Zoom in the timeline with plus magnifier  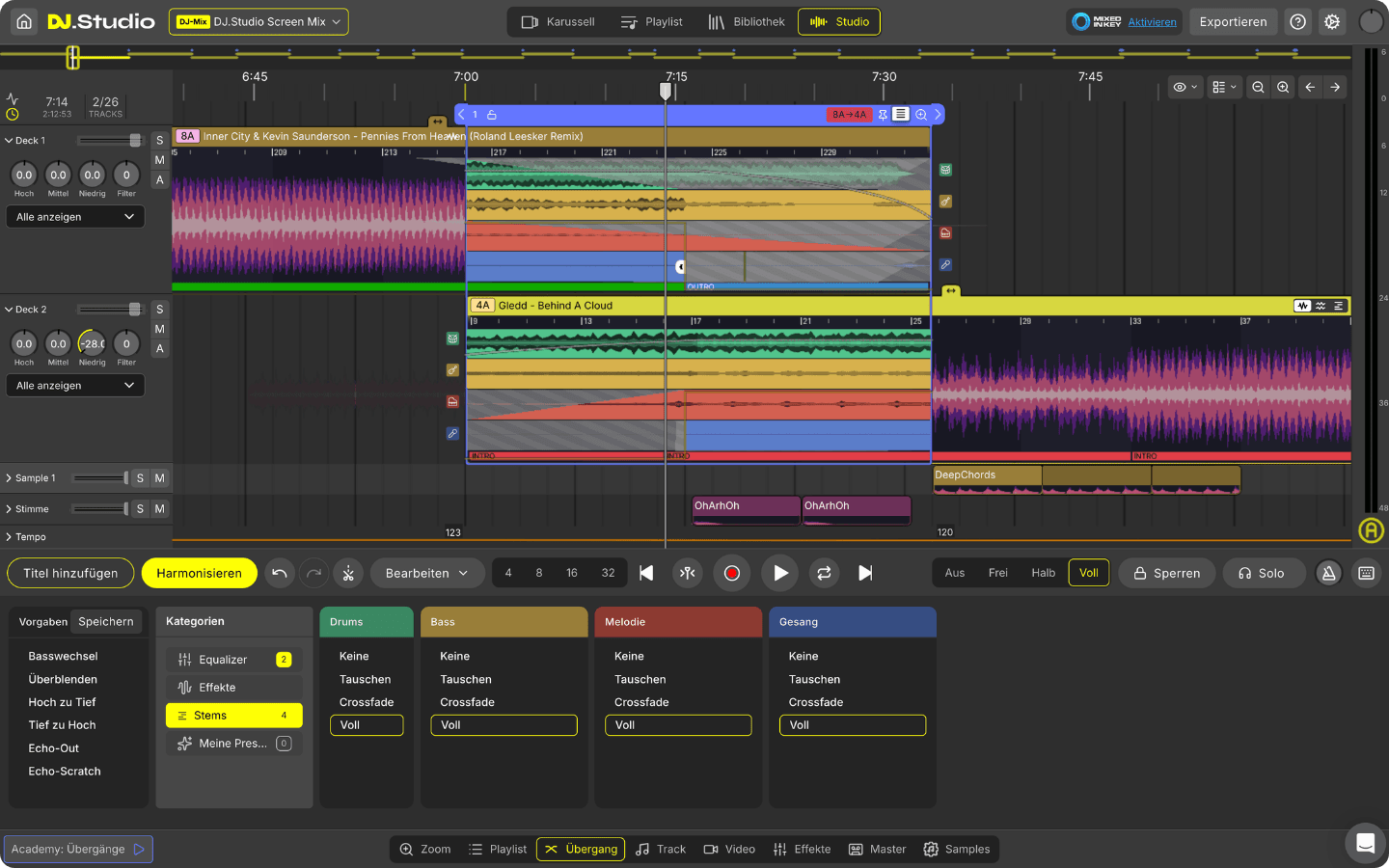click(1283, 87)
